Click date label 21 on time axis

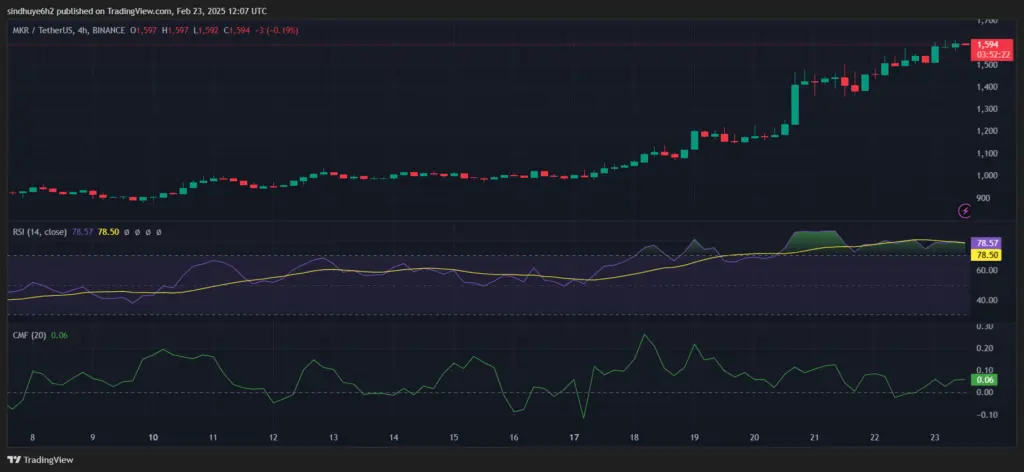814,438
